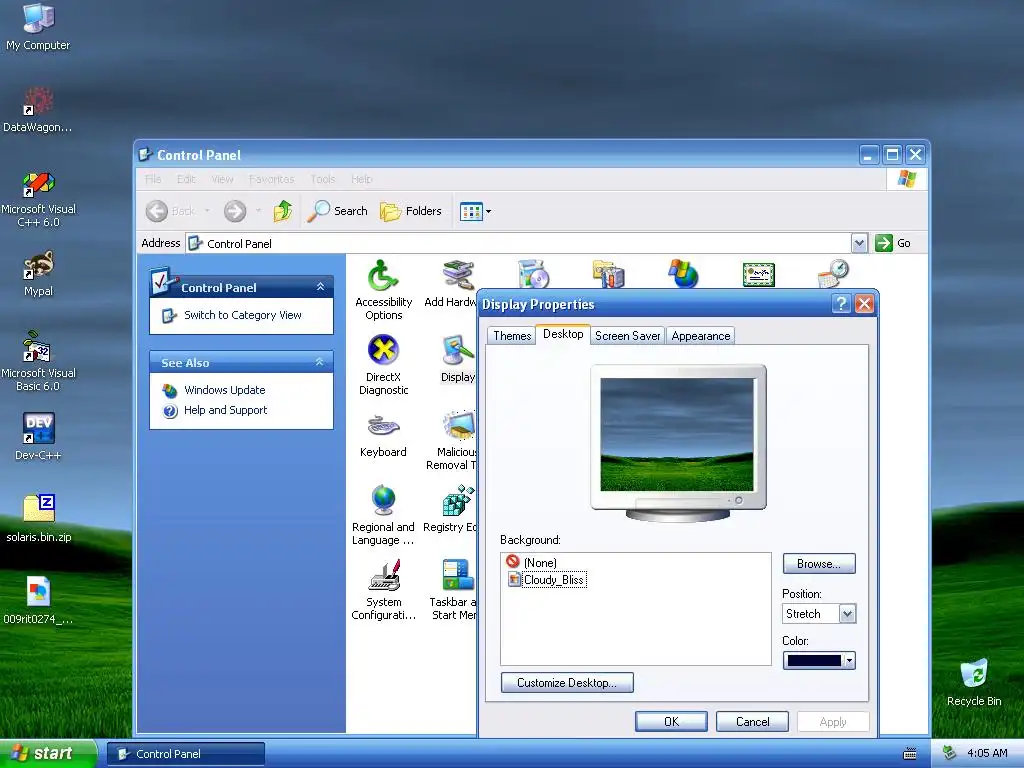Select the Dev-C++ desktop shortcut

pyautogui.click(x=38, y=437)
